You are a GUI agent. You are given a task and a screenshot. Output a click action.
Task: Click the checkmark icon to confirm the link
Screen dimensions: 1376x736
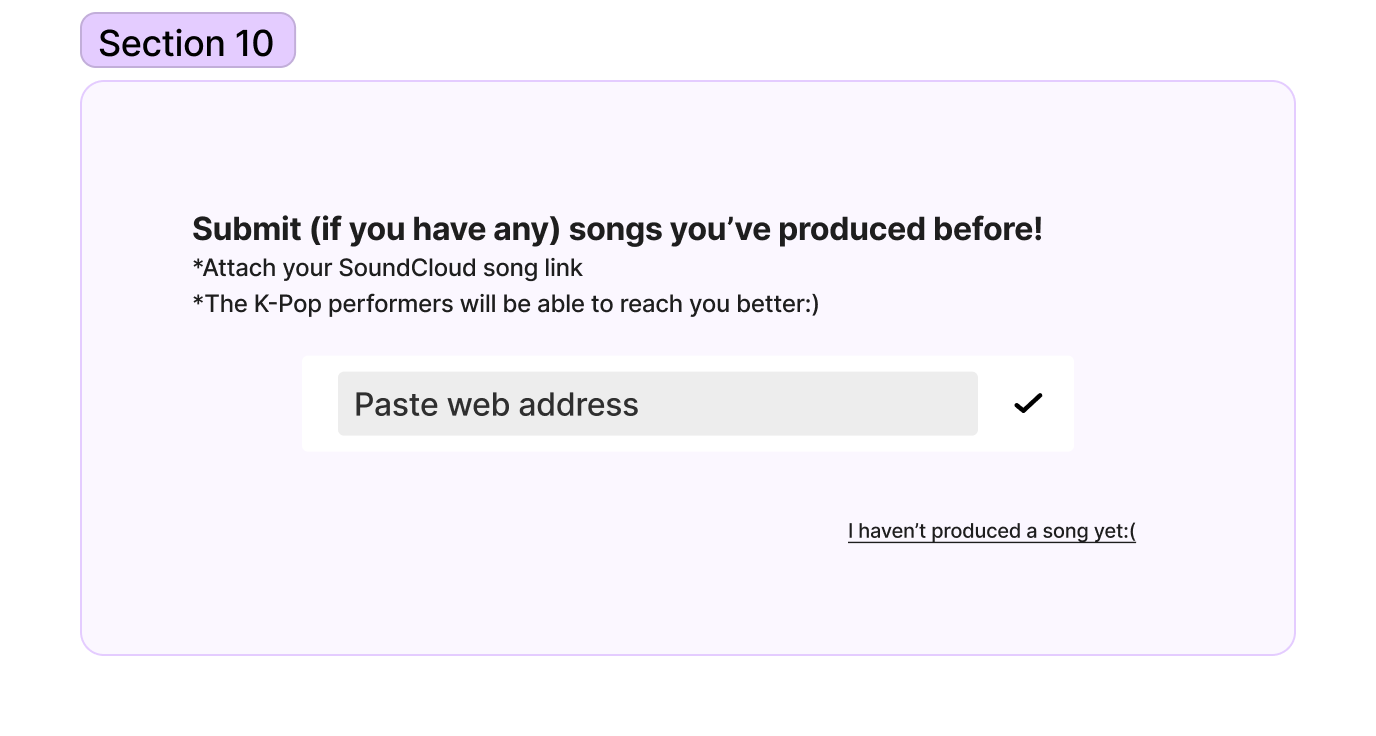click(1028, 403)
